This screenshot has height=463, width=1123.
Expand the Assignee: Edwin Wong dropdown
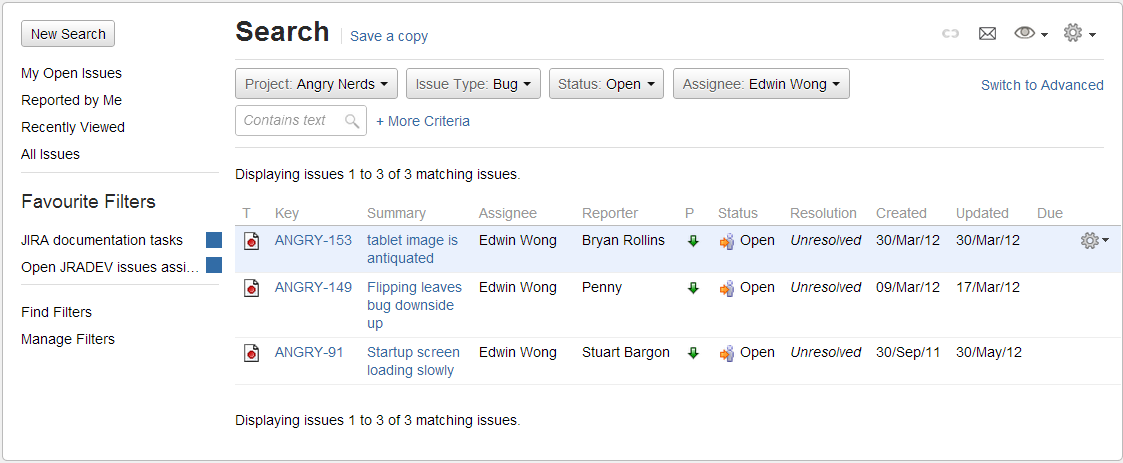(x=760, y=85)
